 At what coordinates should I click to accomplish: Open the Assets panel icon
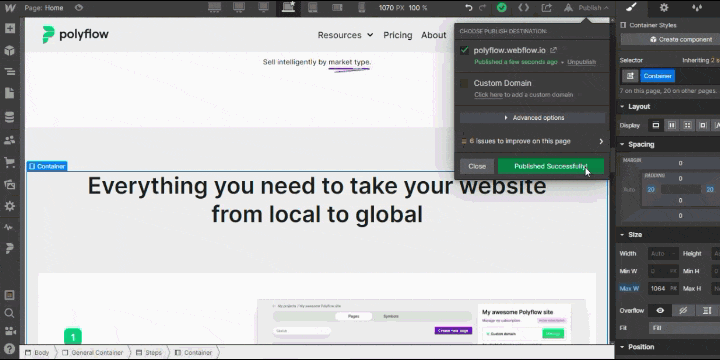pyautogui.click(x=10, y=184)
